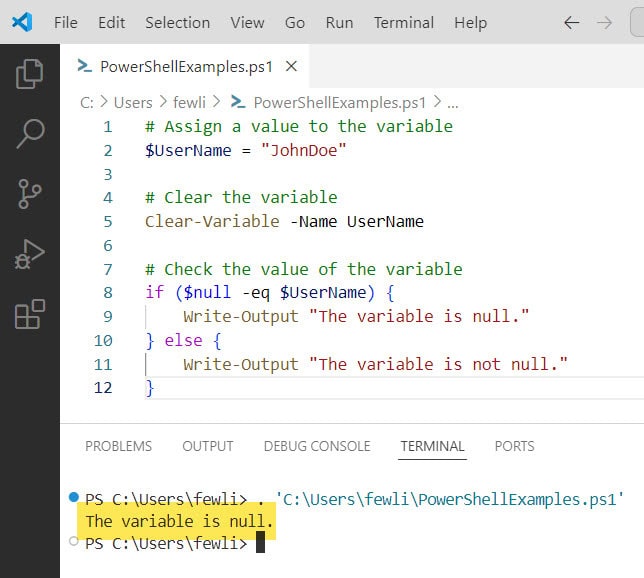The height and width of the screenshot is (578, 644).
Task: Click the comment '# Assign a value to the variable'
Action: tap(299, 127)
